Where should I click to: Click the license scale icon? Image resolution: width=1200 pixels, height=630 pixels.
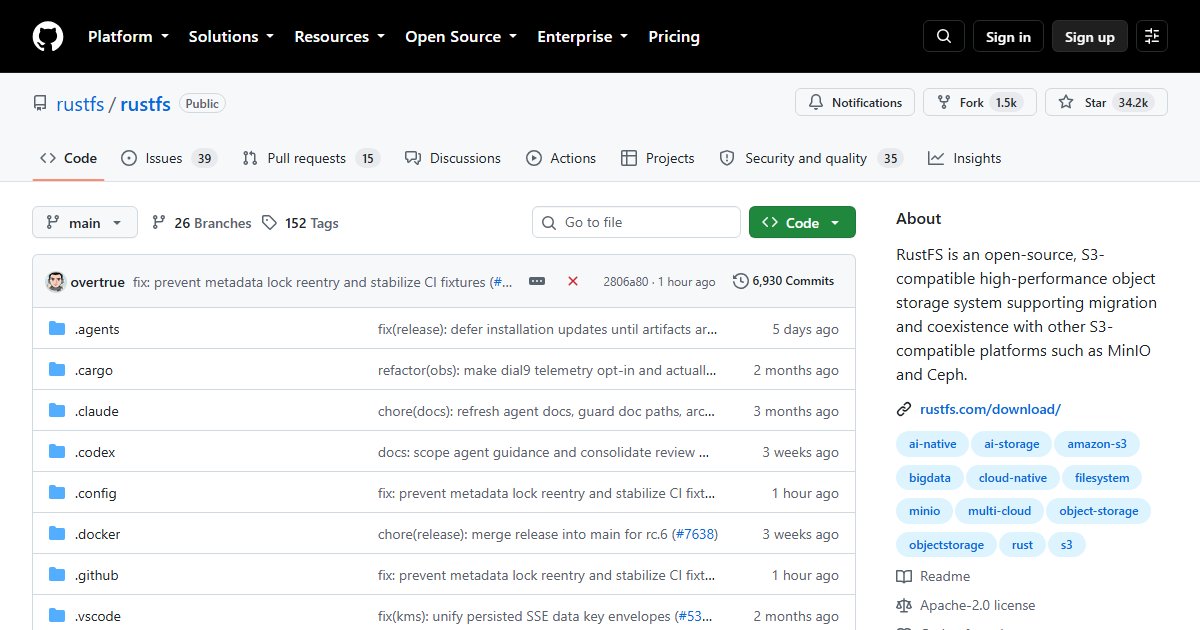coord(904,605)
